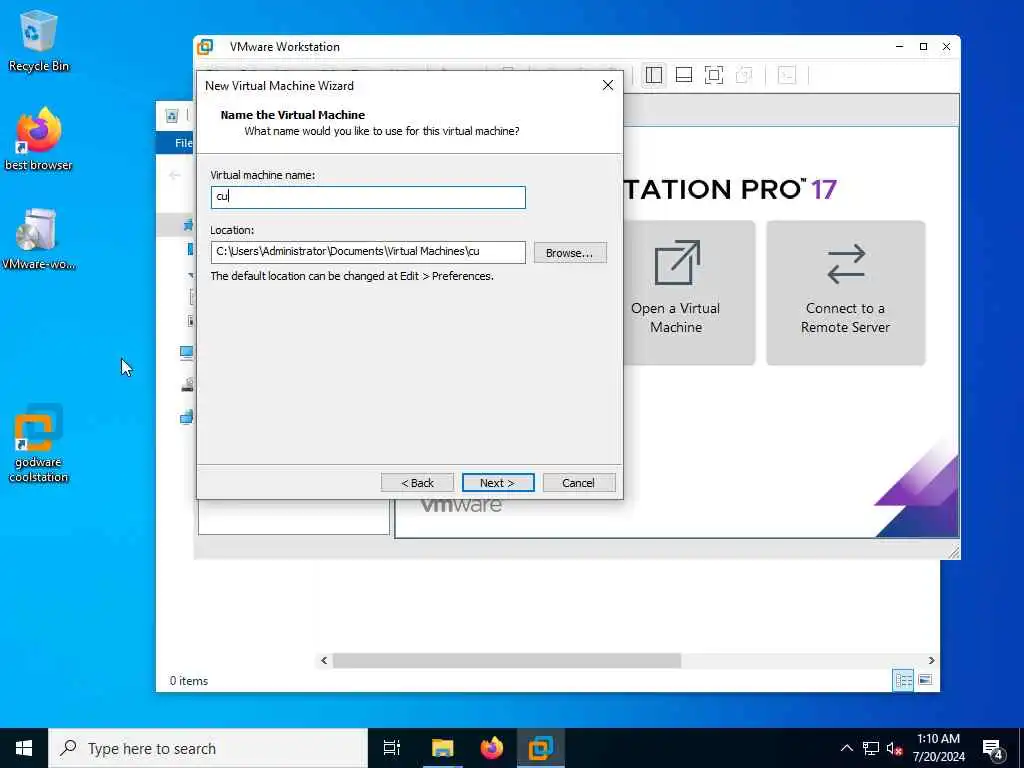
Task: Select the Recycle Bin desktop icon
Action: coord(38,40)
